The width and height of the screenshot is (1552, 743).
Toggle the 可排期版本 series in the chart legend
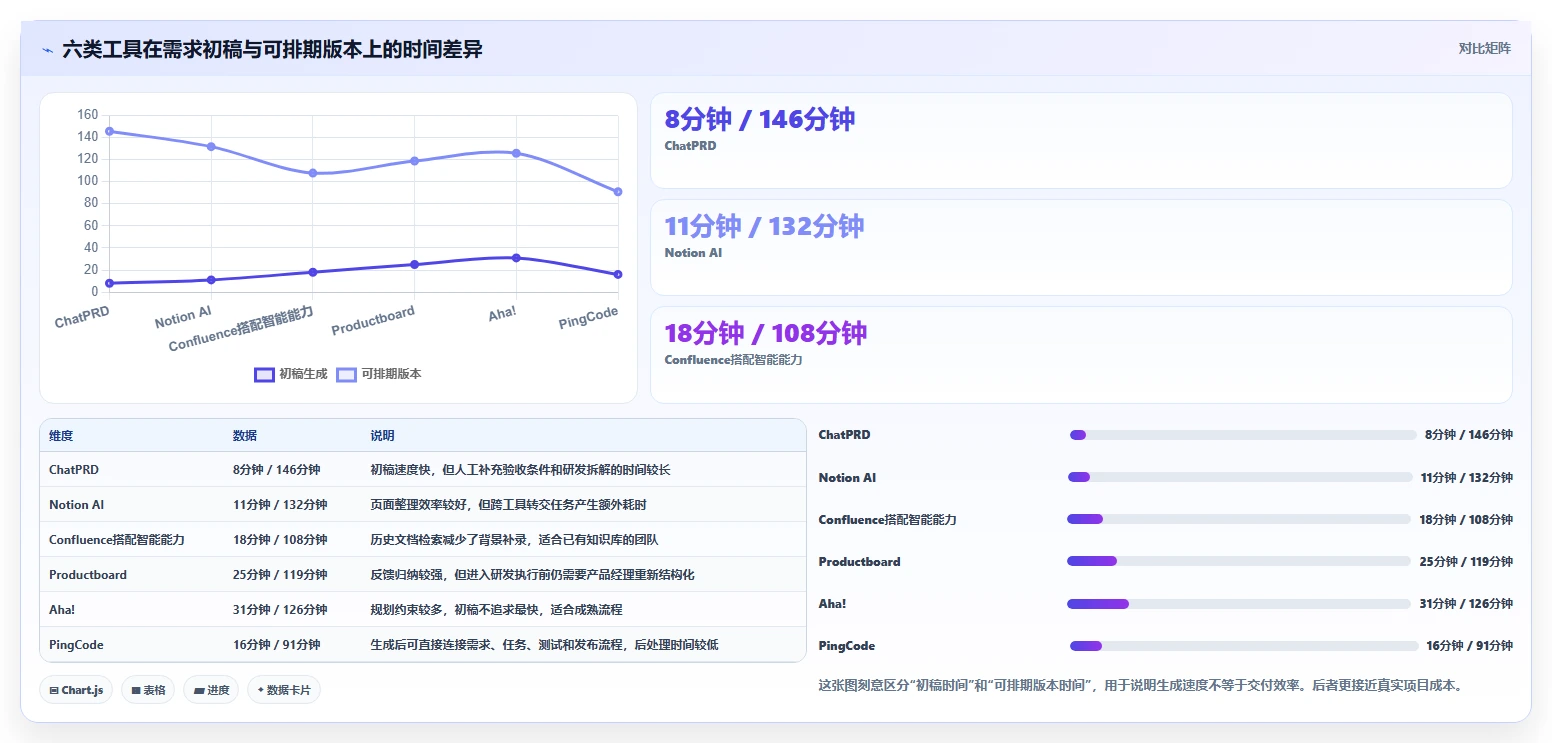(378, 374)
